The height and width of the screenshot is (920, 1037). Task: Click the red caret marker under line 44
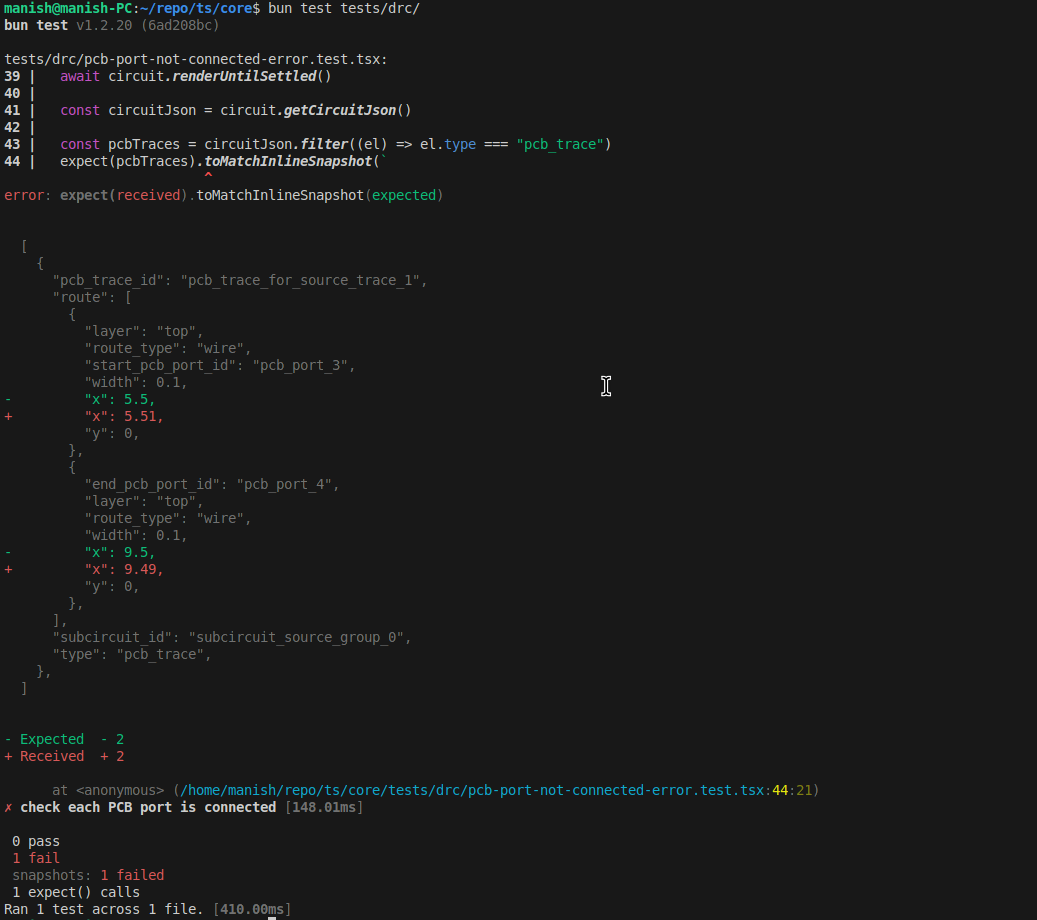point(208,175)
